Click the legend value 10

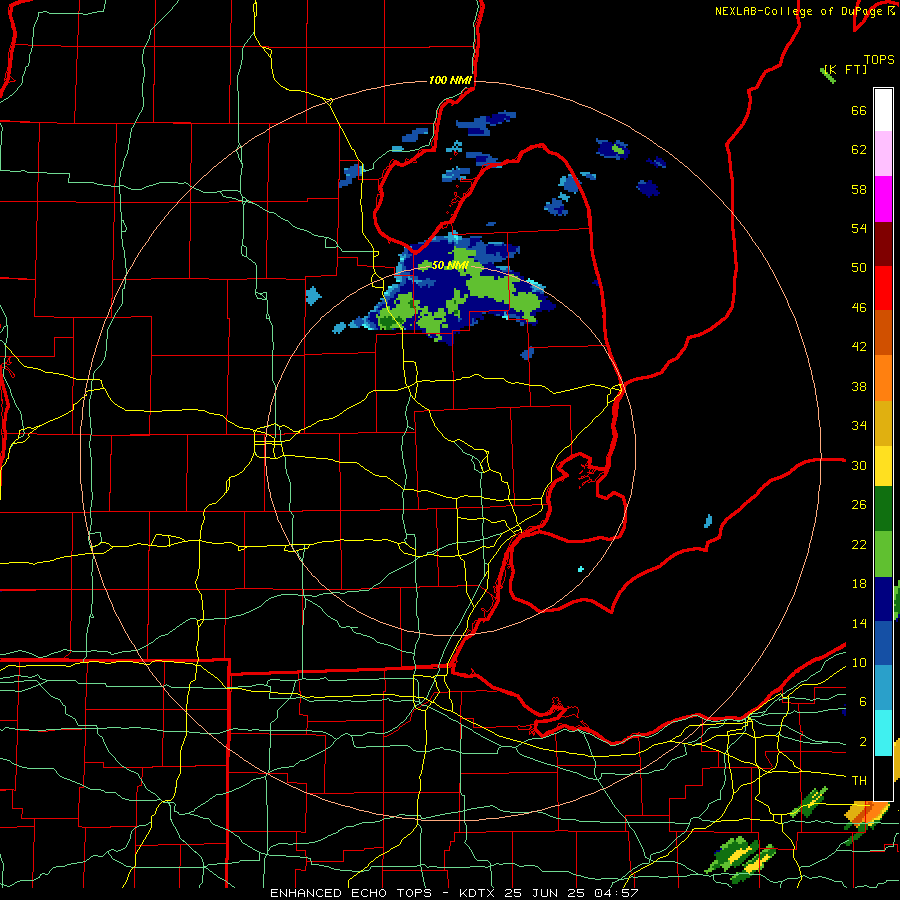pyautogui.click(x=859, y=663)
